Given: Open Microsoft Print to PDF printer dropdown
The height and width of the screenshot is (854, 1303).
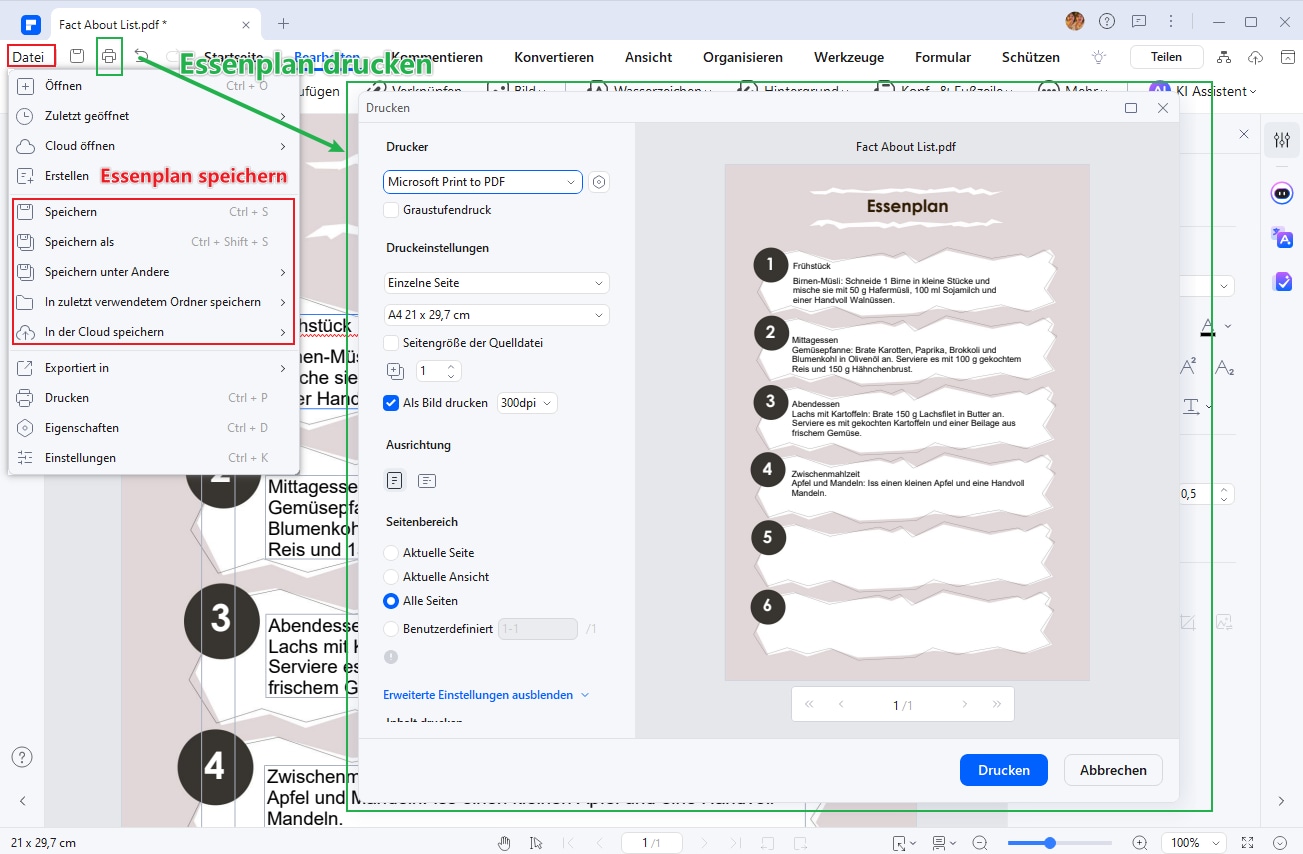Looking at the screenshot, I should tap(483, 182).
